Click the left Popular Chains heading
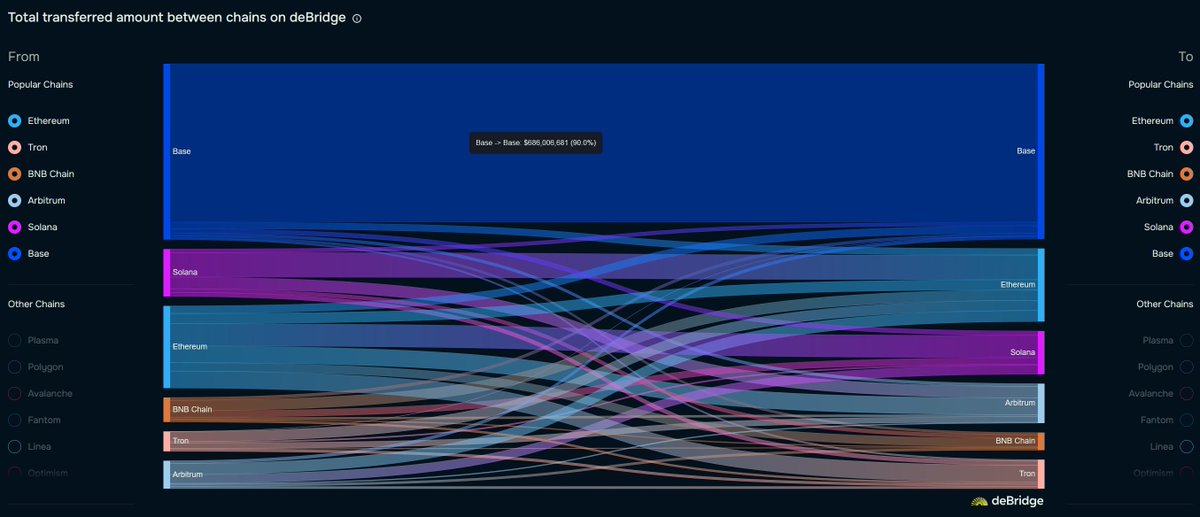The height and width of the screenshot is (517, 1200). coord(40,85)
